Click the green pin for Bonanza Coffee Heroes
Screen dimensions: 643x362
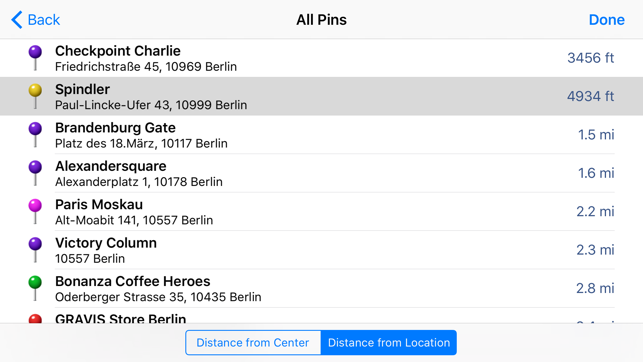pyautogui.click(x=35, y=288)
